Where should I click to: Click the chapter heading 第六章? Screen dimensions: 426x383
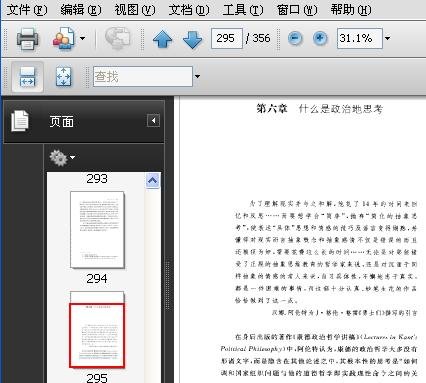click(272, 108)
